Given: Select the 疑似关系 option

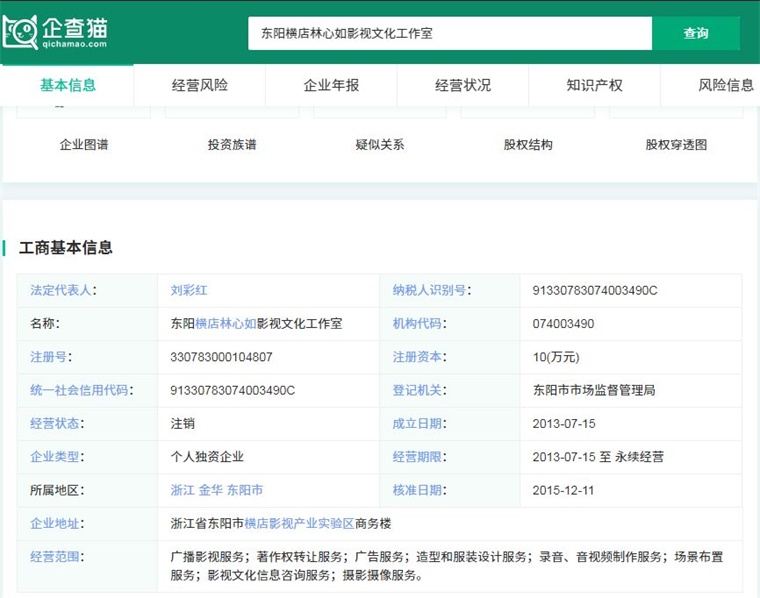Looking at the screenshot, I should pyautogui.click(x=380, y=144).
